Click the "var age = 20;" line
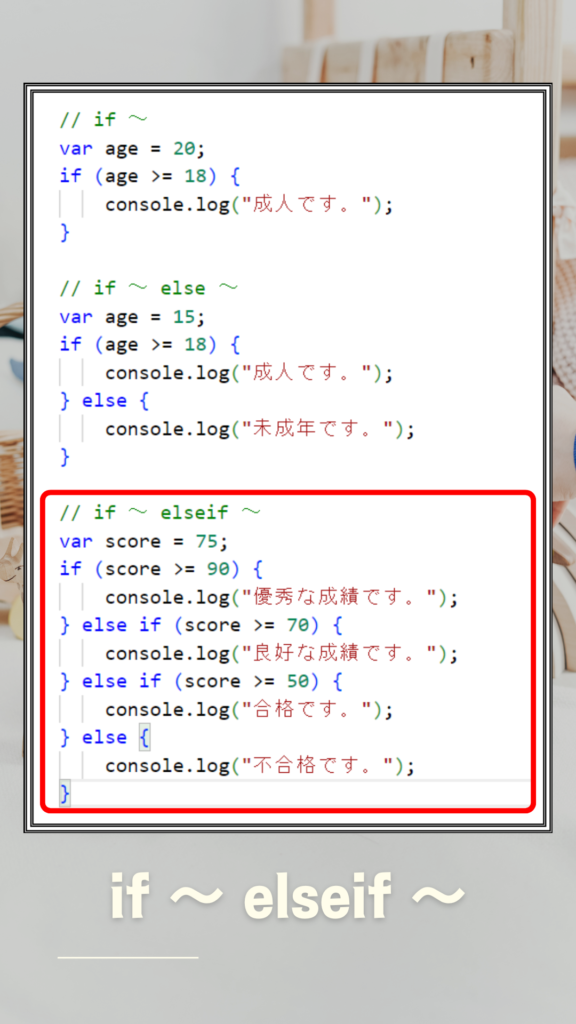Screen dimensions: 576x1024 (132, 148)
